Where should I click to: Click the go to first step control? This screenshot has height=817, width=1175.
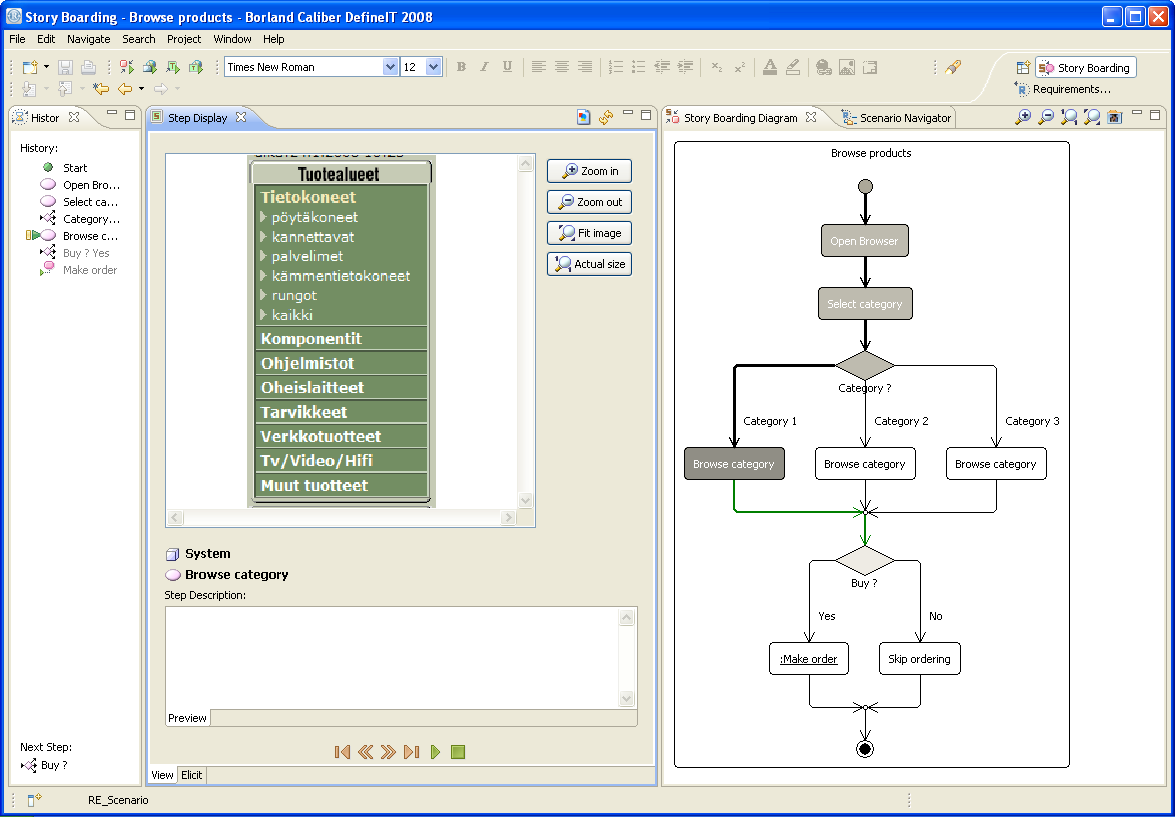(x=342, y=752)
